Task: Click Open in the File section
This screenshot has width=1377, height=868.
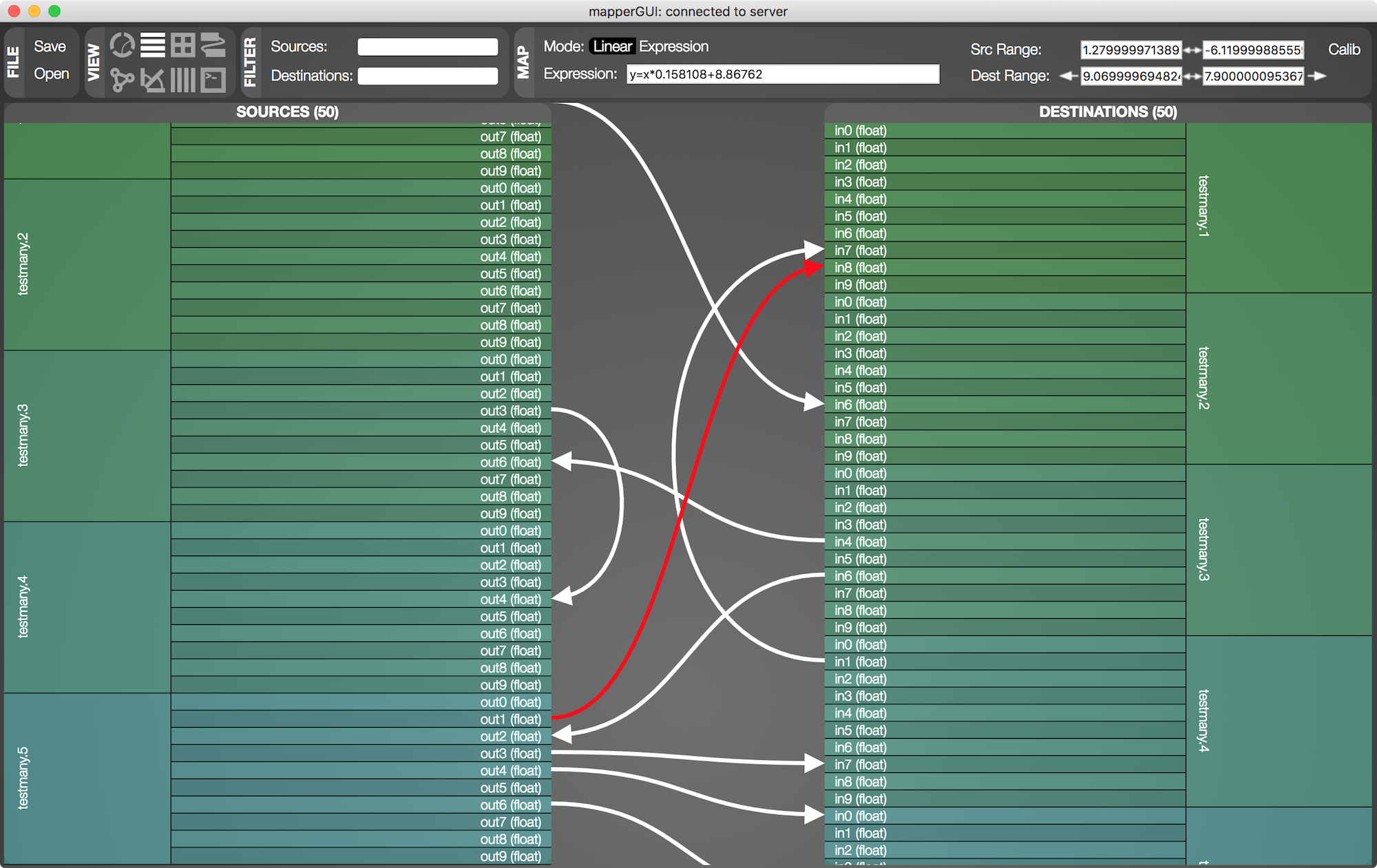Action: click(51, 74)
